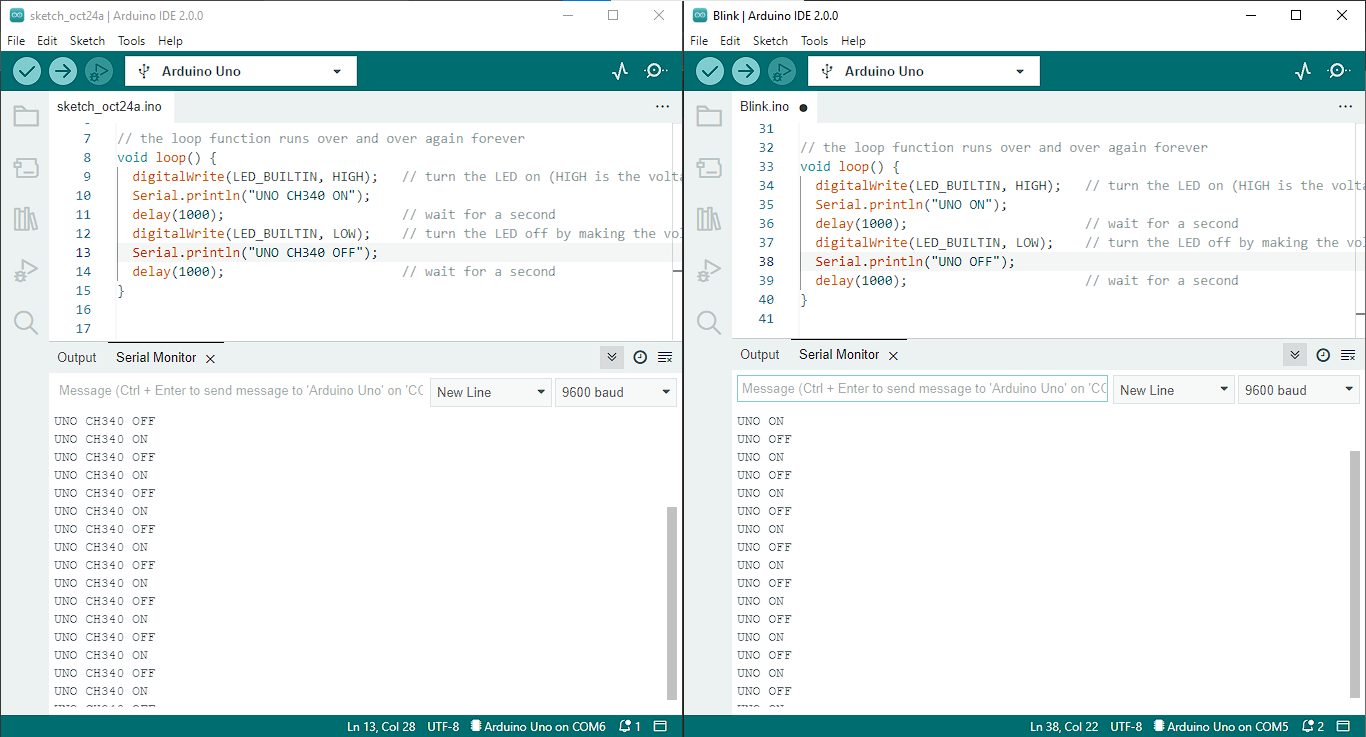Viewport: 1366px width, 737px height.
Task: Open Boards Manager in Blink sidebar
Action: pos(709,168)
